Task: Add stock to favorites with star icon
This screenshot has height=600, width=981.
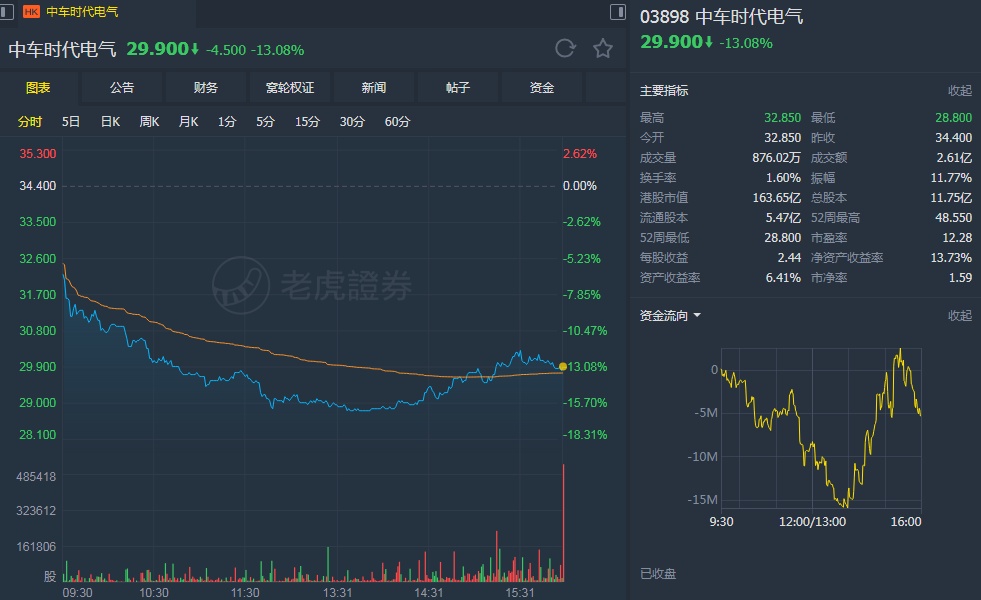Action: 602,48
